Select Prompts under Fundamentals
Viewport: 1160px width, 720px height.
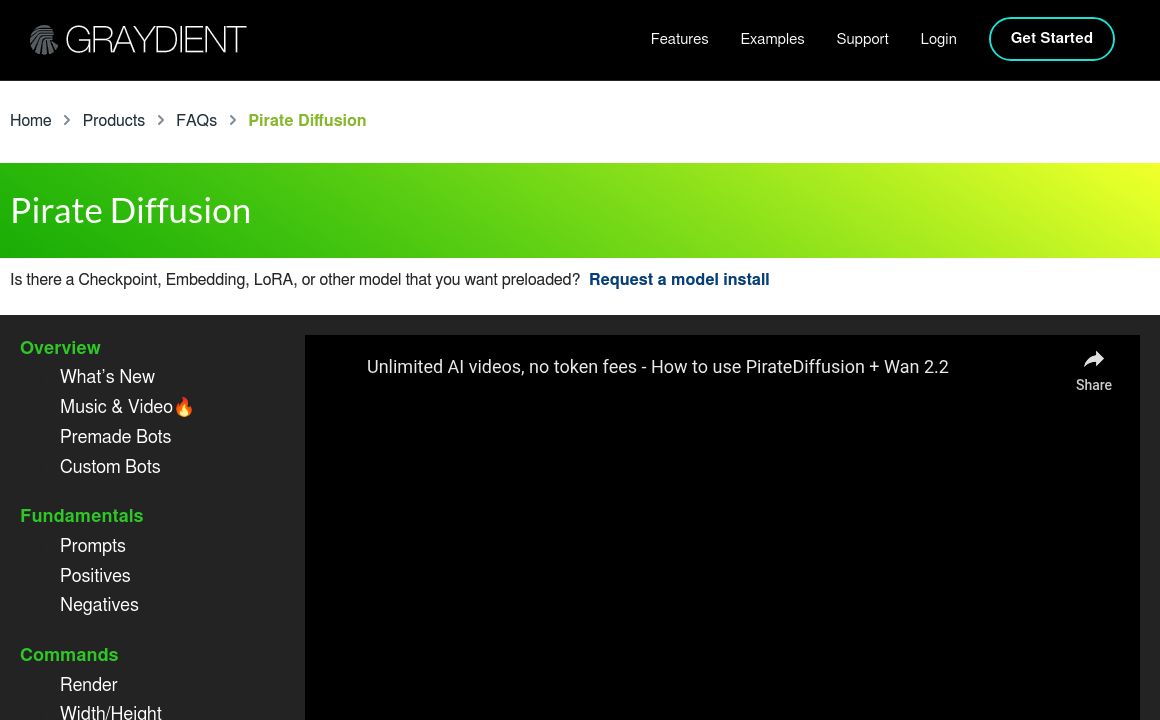(93, 546)
